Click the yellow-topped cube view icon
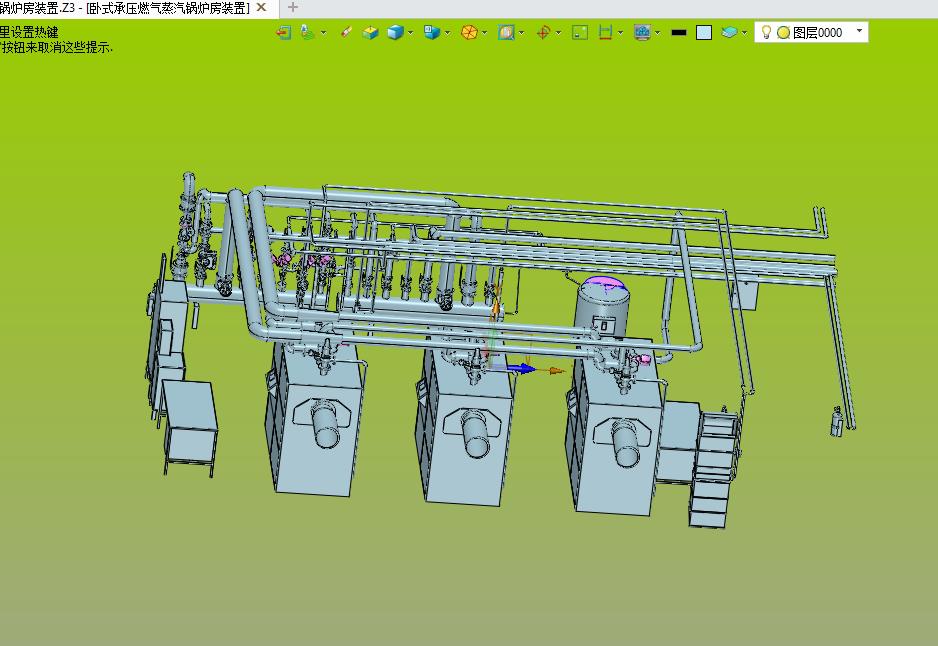Screen dimensions: 938x646 370,32
